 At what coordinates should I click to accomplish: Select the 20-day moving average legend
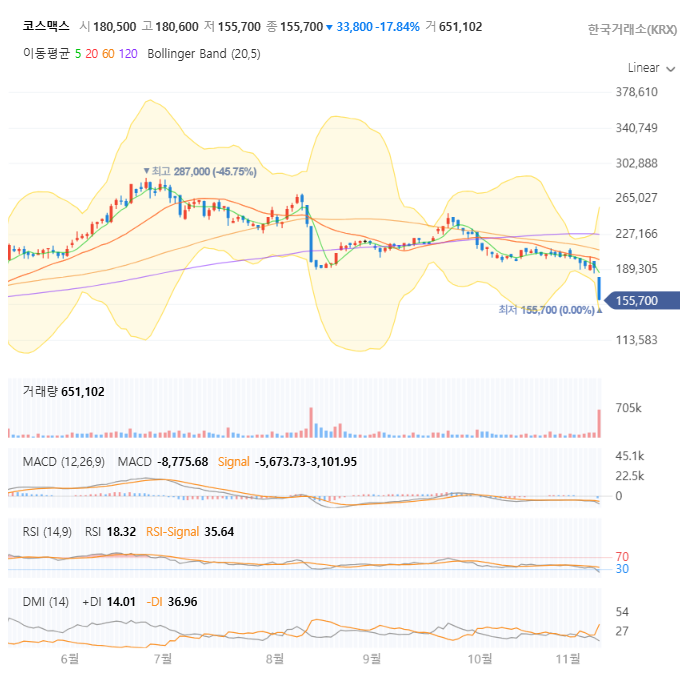coord(92,54)
